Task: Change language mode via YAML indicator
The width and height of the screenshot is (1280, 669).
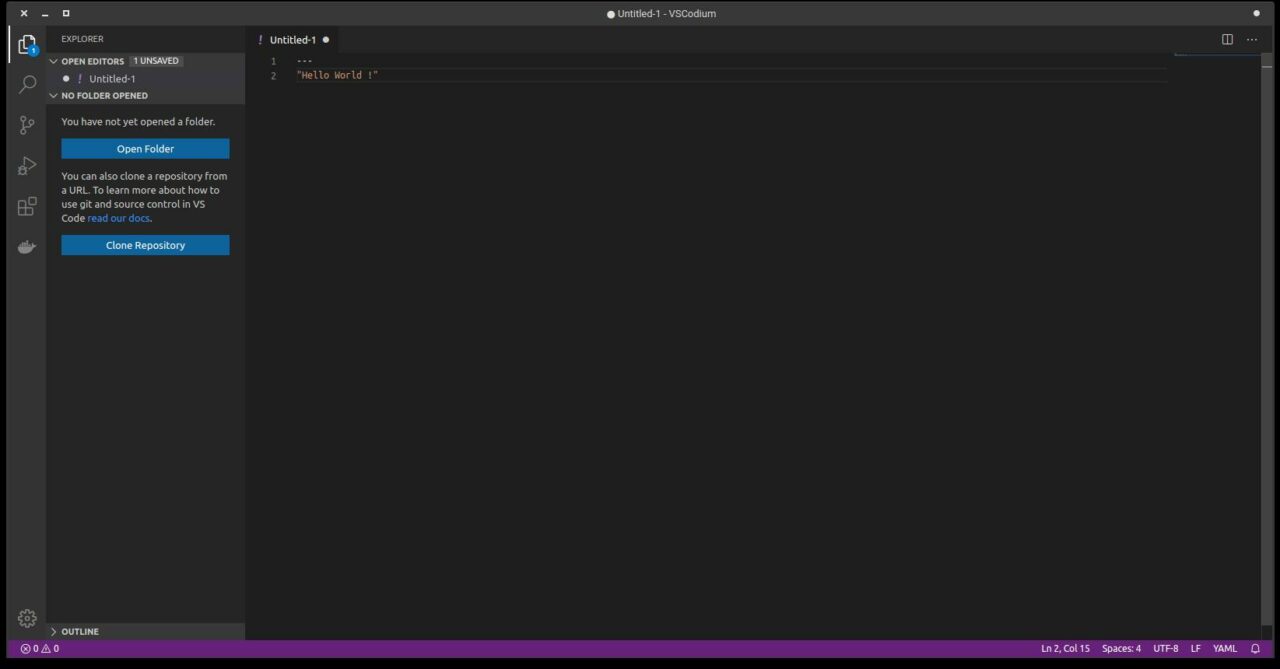Action: tap(1225, 648)
